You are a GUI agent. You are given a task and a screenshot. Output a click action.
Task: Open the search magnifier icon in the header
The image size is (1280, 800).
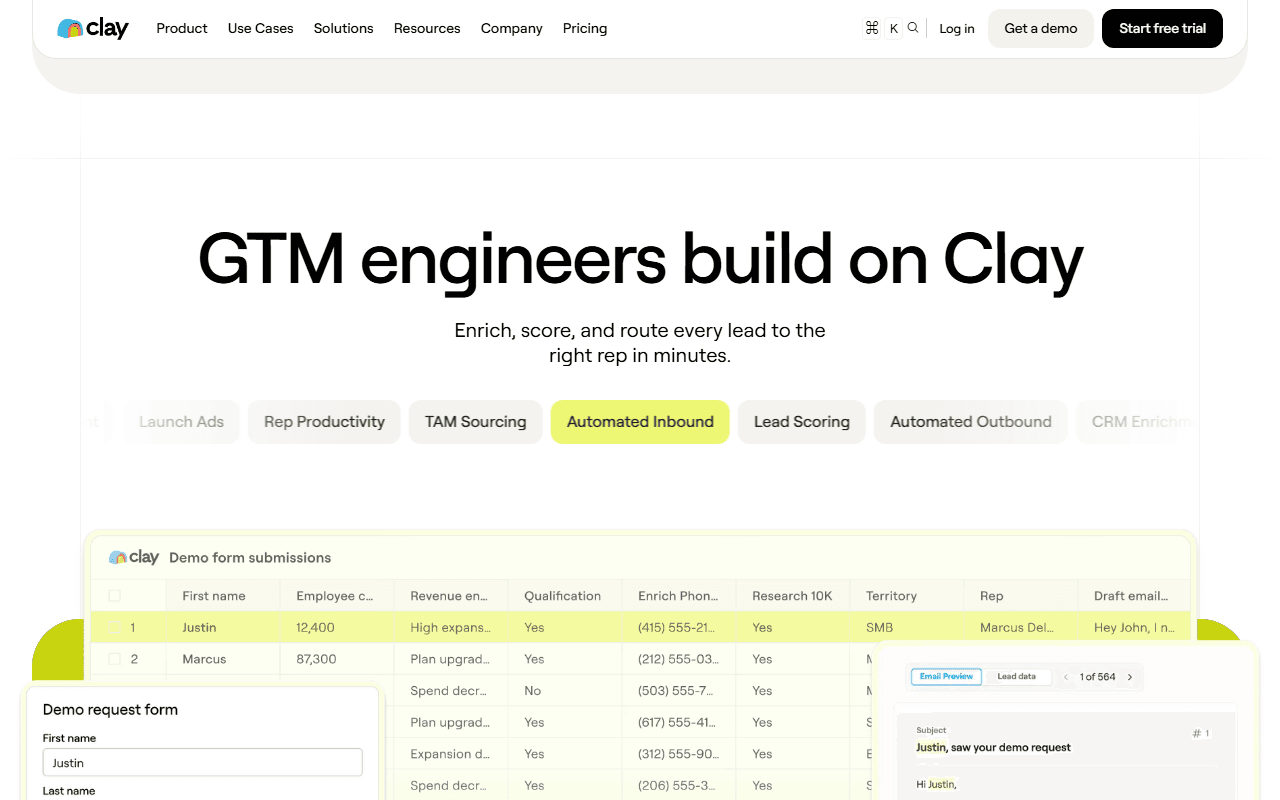(913, 28)
